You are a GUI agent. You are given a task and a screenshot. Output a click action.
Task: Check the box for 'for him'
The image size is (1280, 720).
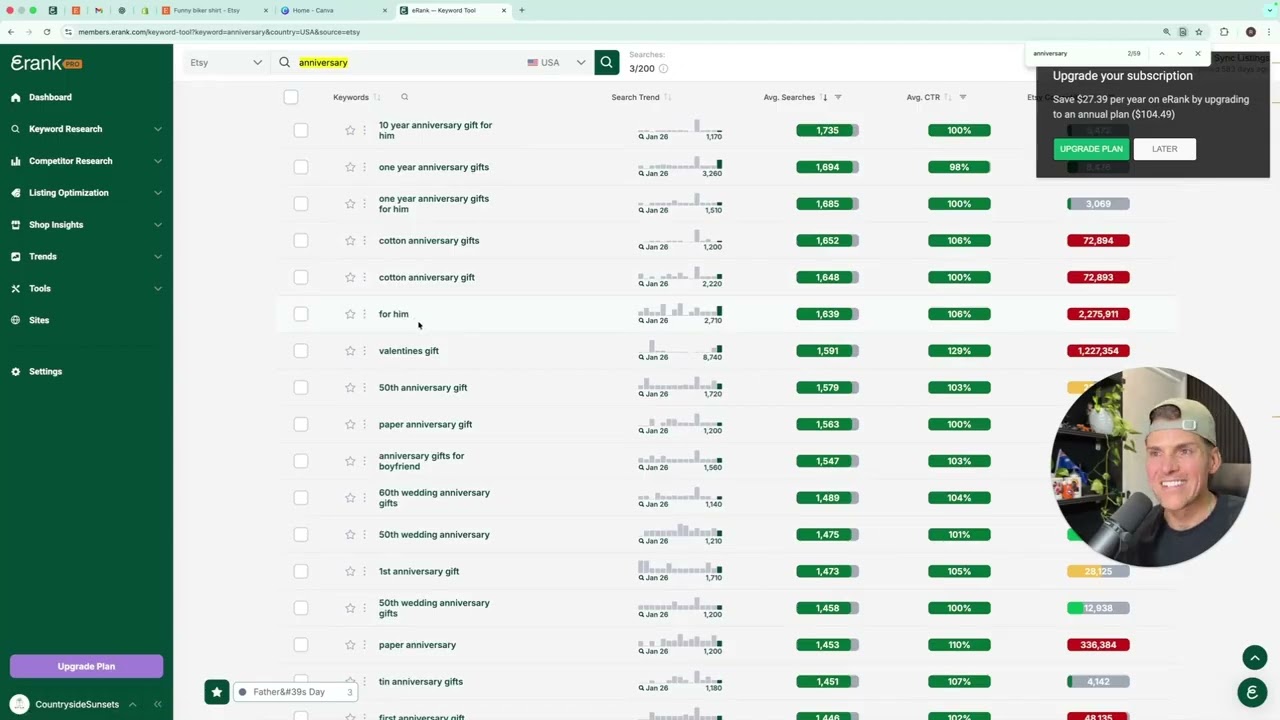[x=301, y=314]
